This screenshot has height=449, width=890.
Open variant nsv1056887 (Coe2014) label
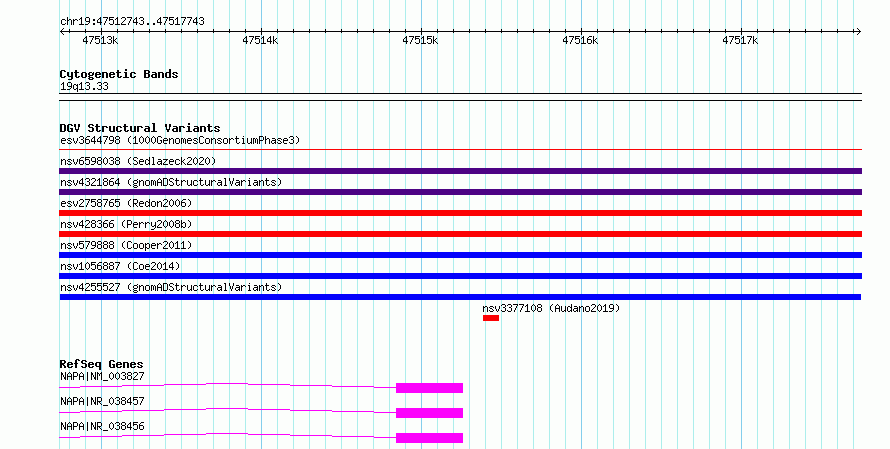click(120, 266)
